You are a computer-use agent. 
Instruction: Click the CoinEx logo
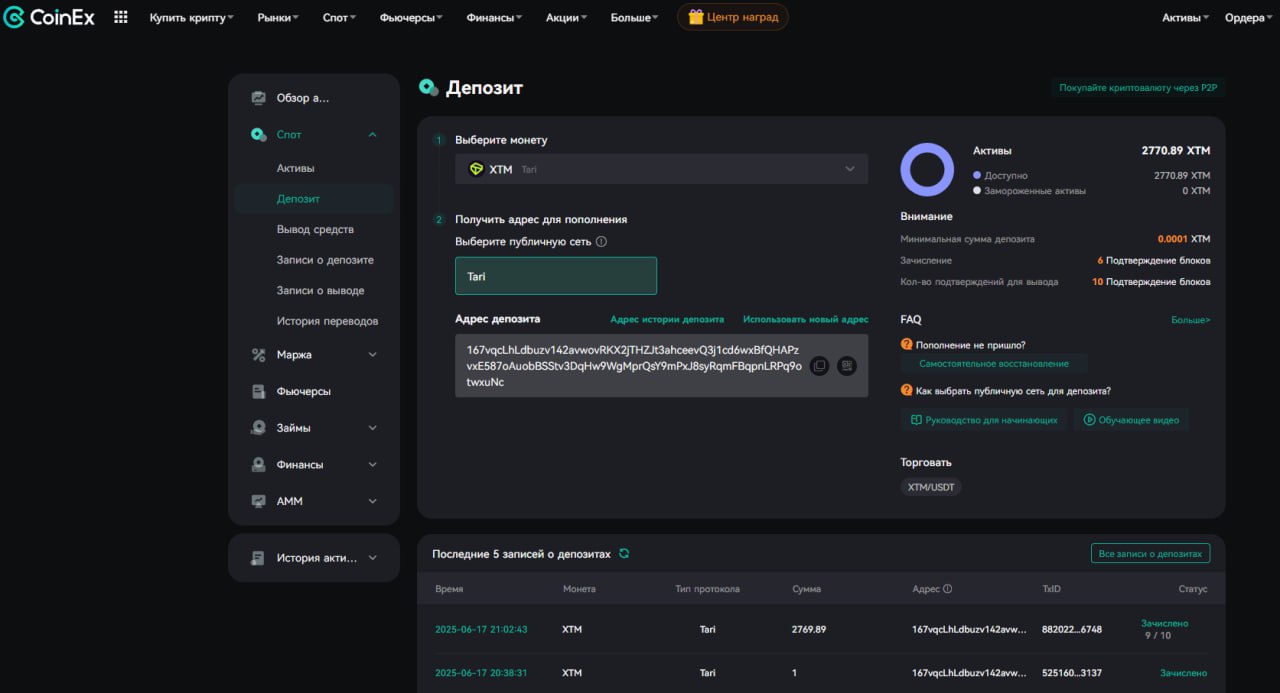(x=49, y=17)
